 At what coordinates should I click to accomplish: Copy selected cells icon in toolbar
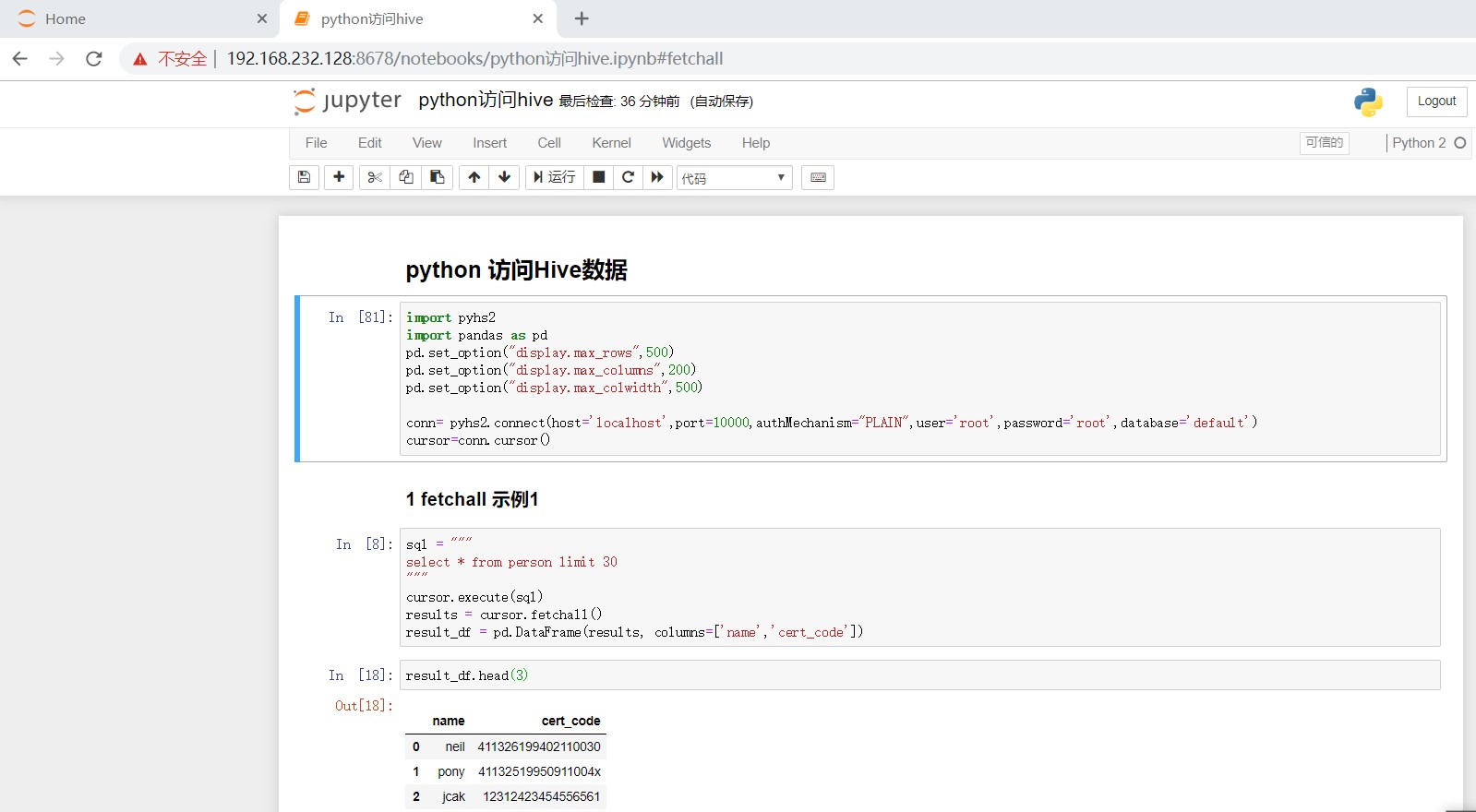[406, 177]
